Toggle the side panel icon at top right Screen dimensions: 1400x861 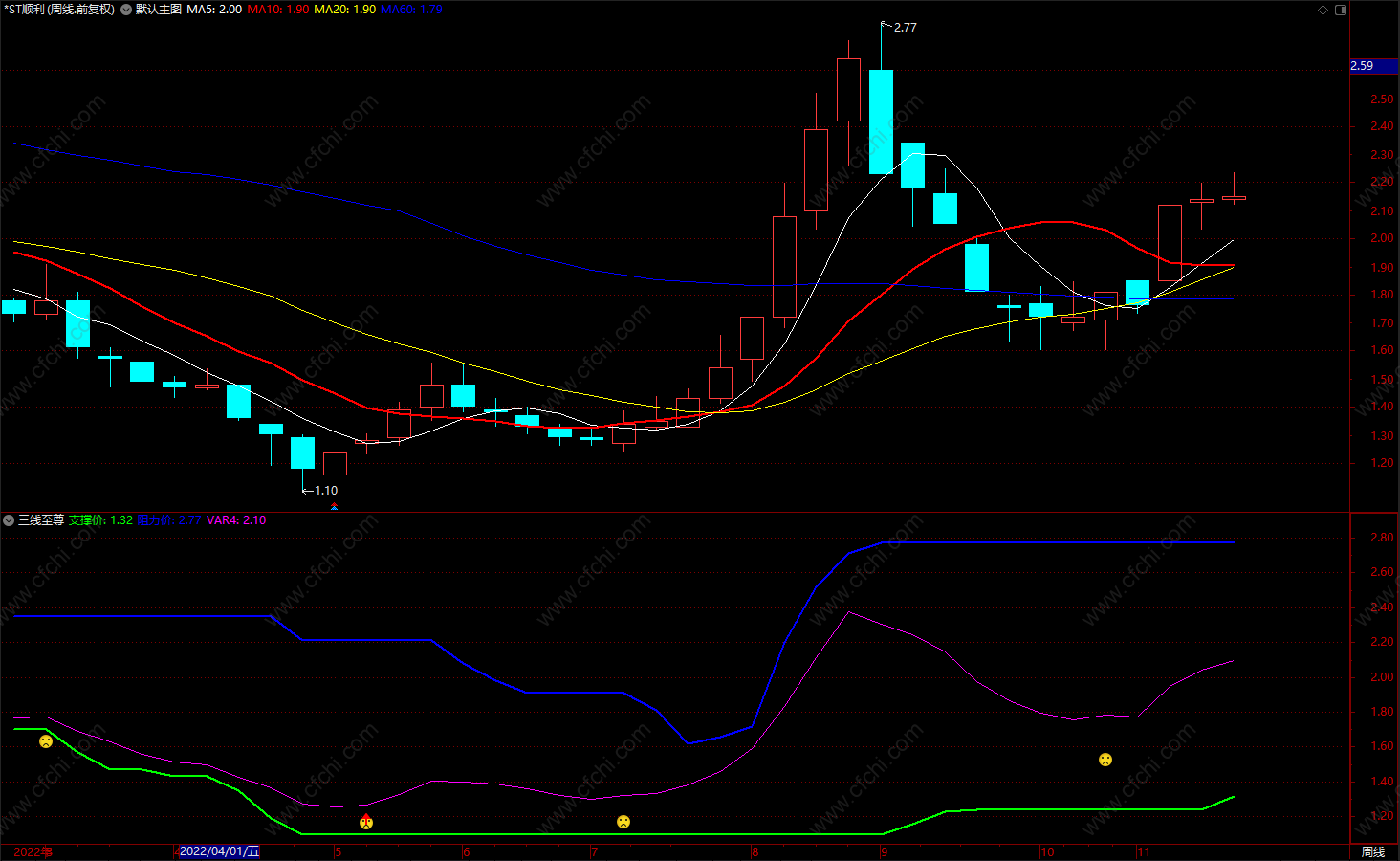(1341, 10)
